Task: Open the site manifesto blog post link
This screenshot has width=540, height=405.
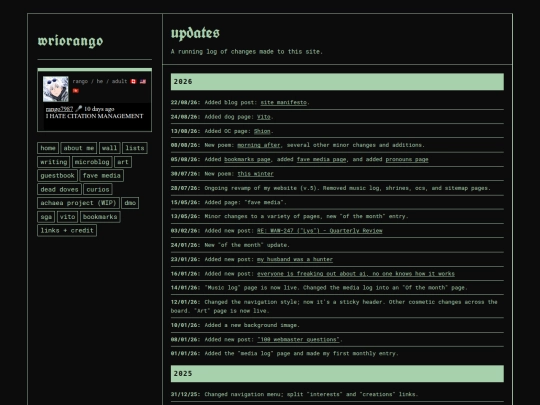Action: coord(283,102)
